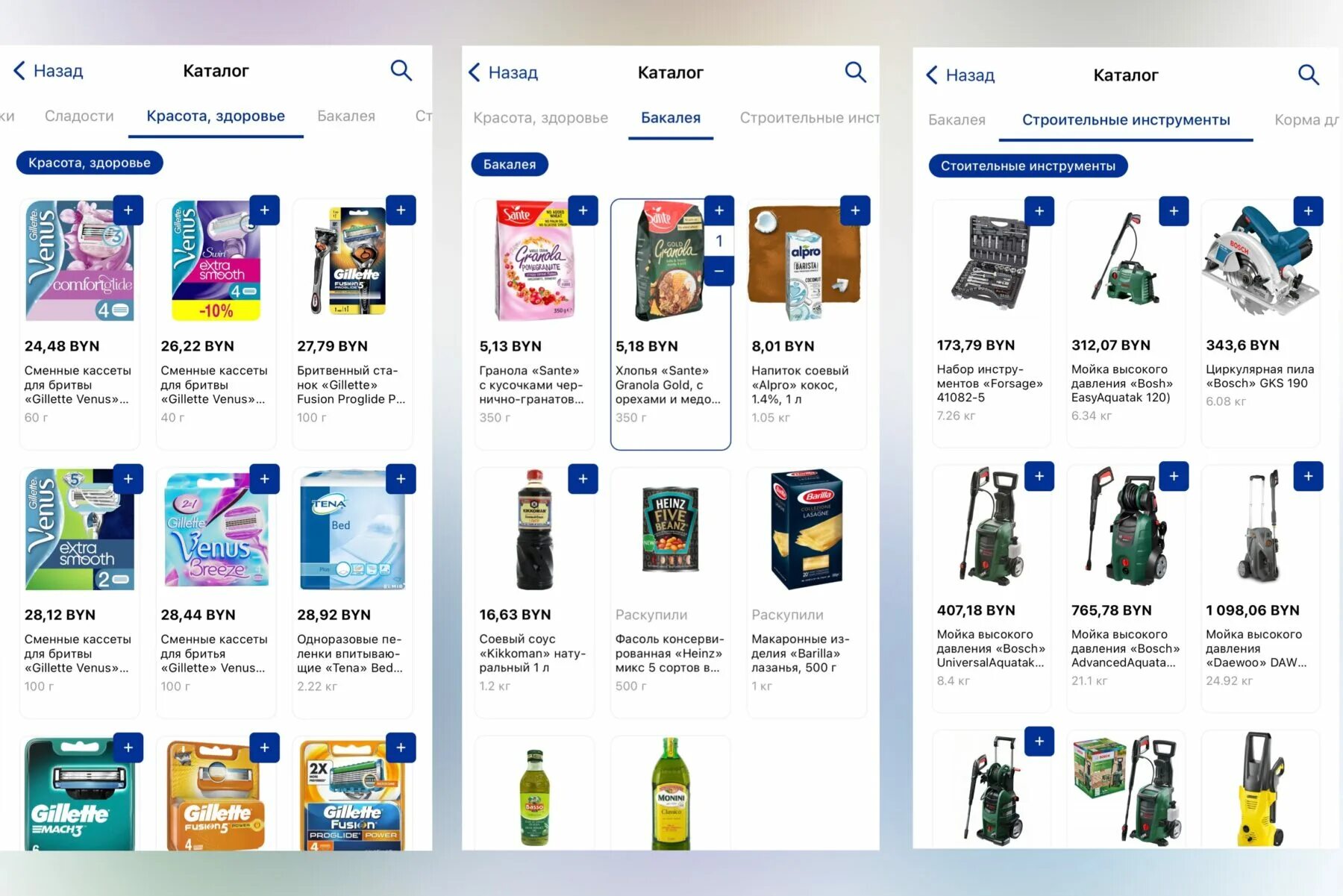This screenshot has width=1343, height=896.
Task: Add Gillette Fusion Proglide razor to cart
Action: [401, 210]
